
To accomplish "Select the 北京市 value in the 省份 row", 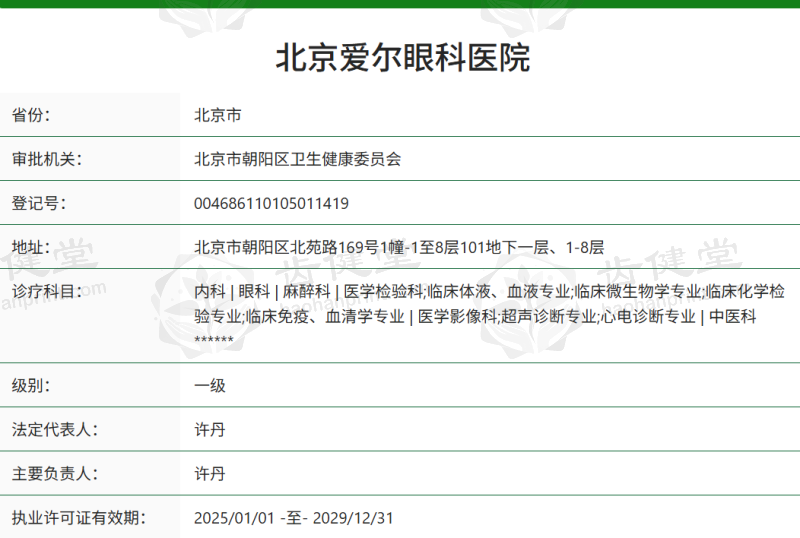I will 217,115.
